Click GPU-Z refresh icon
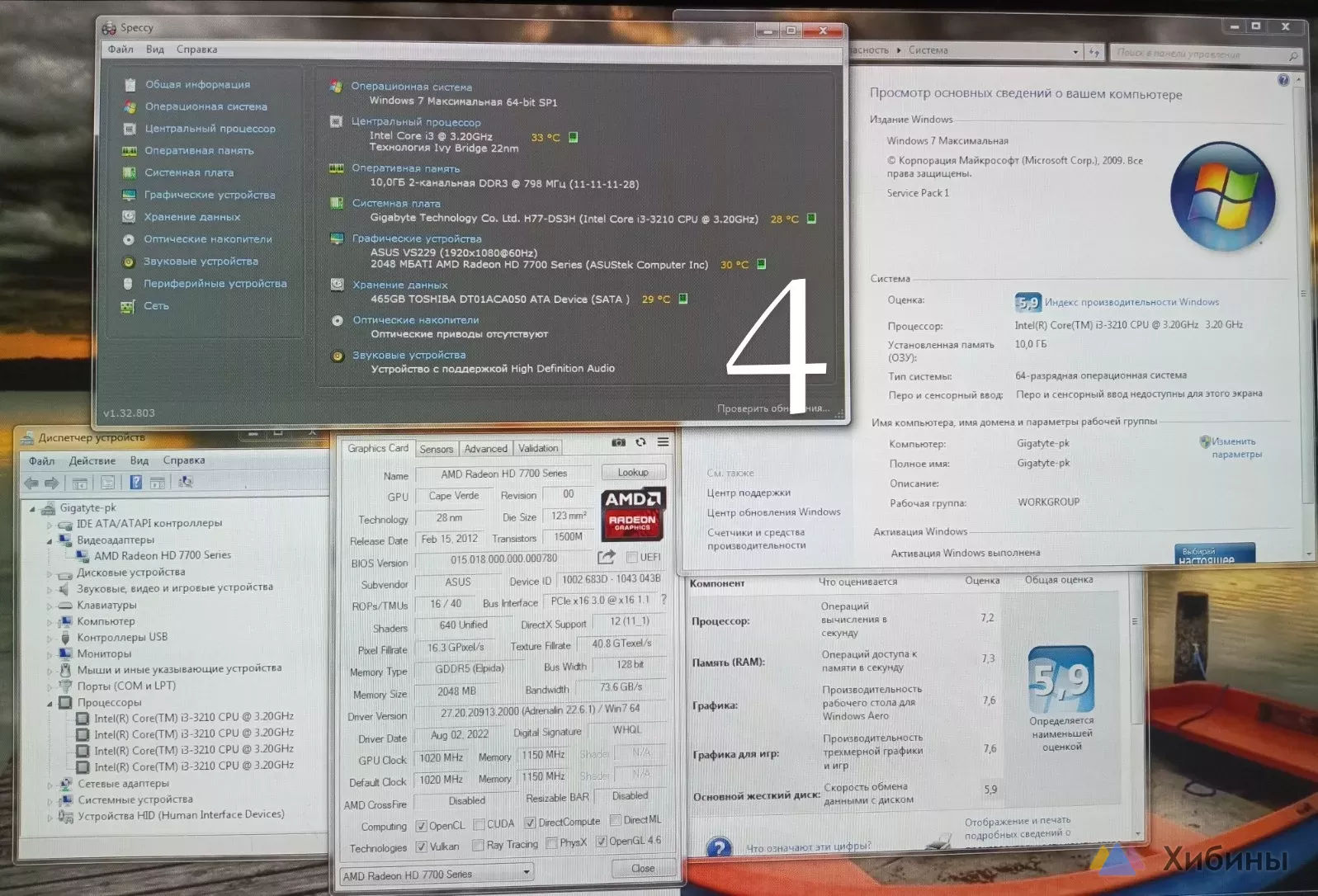Screen dimensions: 1318x896 640,442
